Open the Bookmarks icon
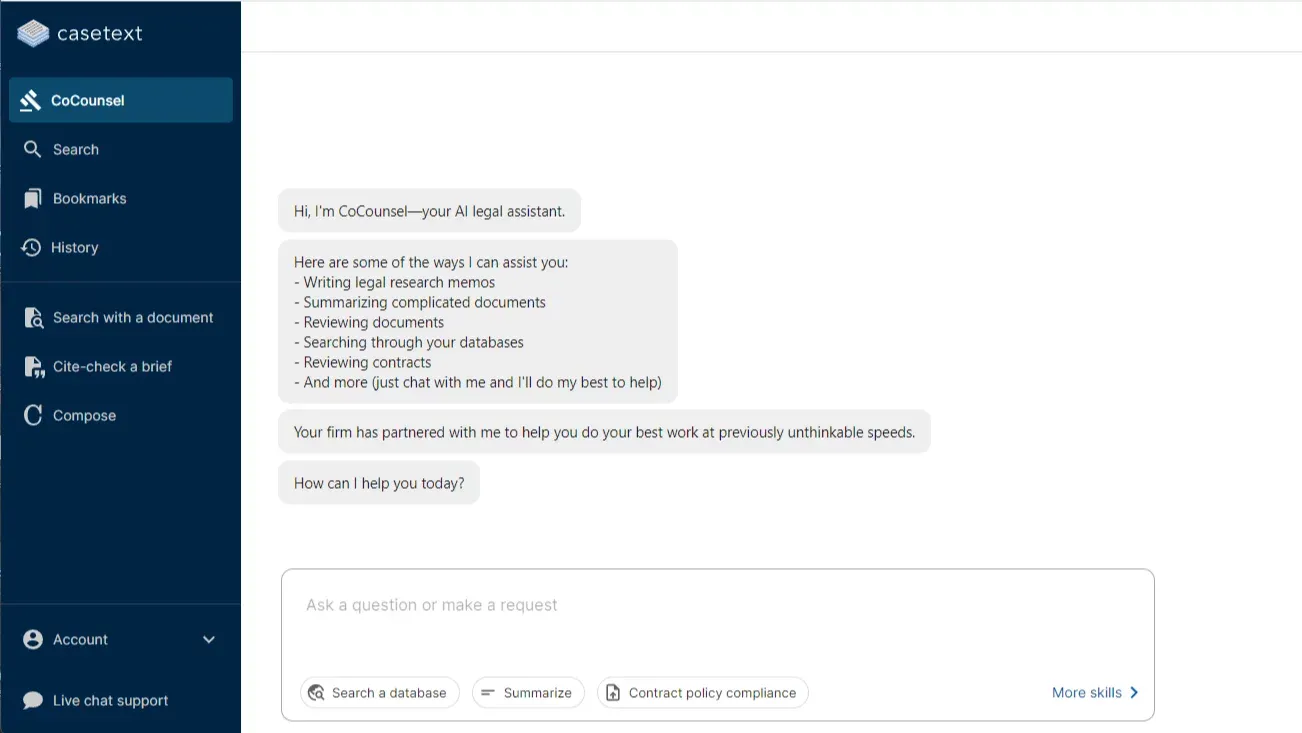This screenshot has height=733, width=1302. coord(33,198)
